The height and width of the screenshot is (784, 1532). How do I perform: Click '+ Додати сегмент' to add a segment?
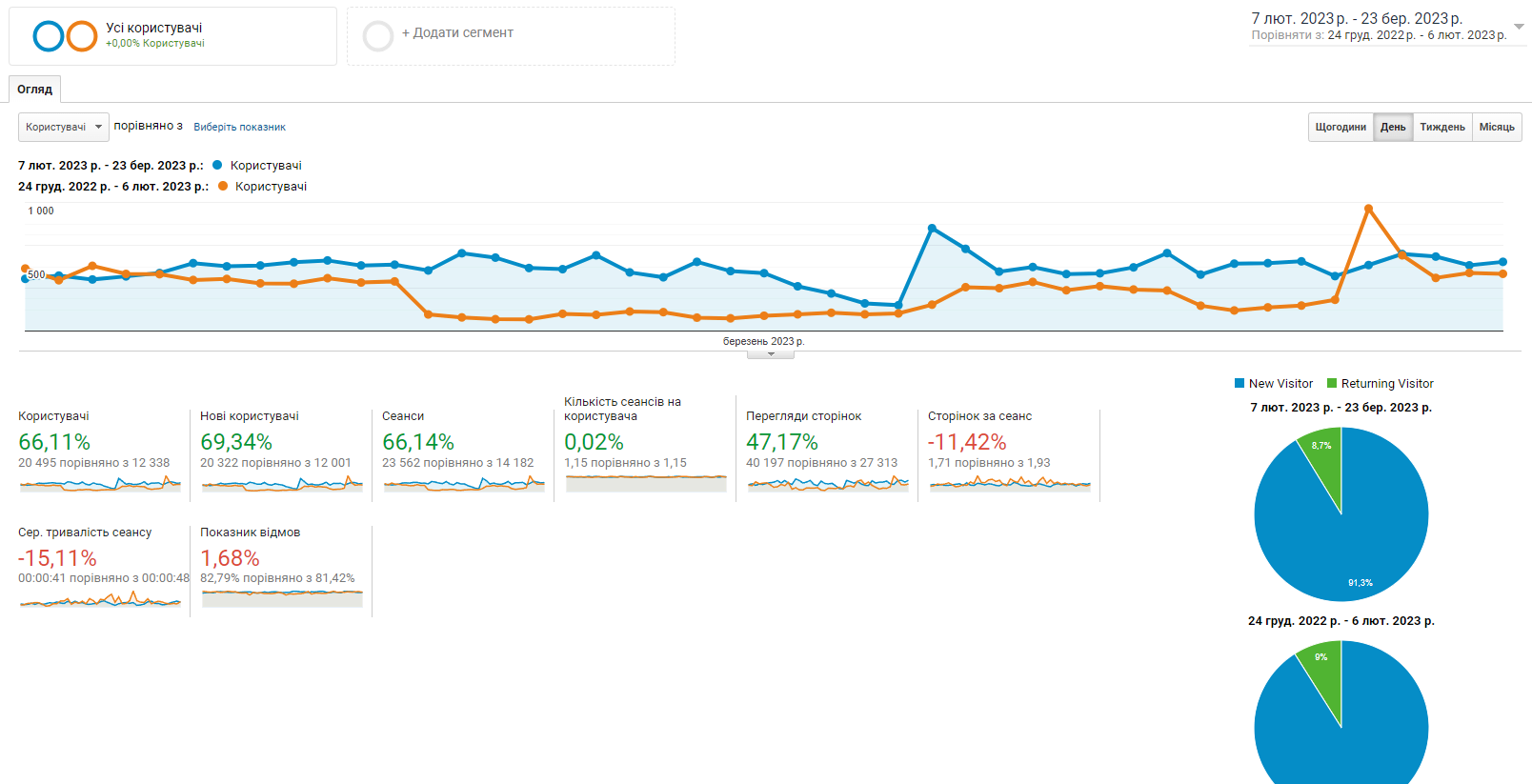click(x=457, y=33)
